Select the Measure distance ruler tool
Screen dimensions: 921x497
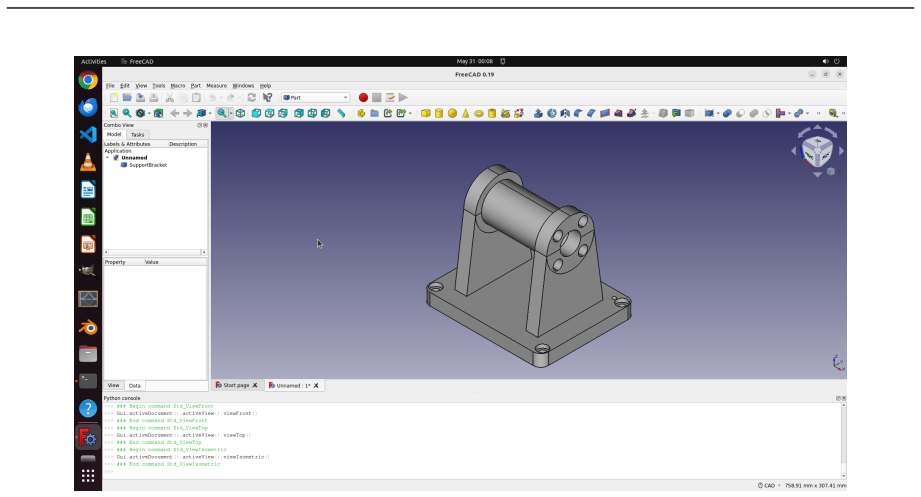341,113
